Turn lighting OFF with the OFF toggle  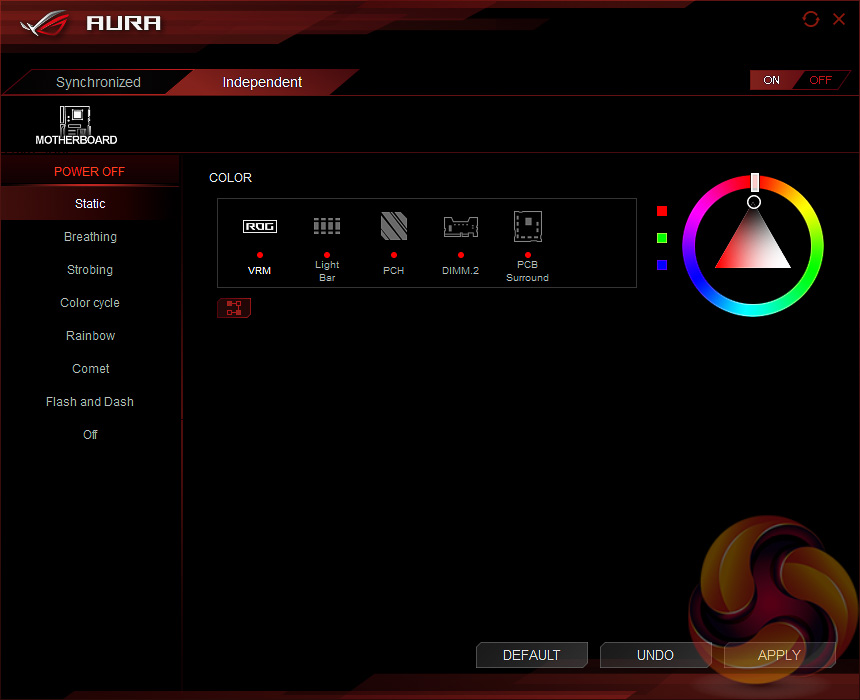coord(821,80)
